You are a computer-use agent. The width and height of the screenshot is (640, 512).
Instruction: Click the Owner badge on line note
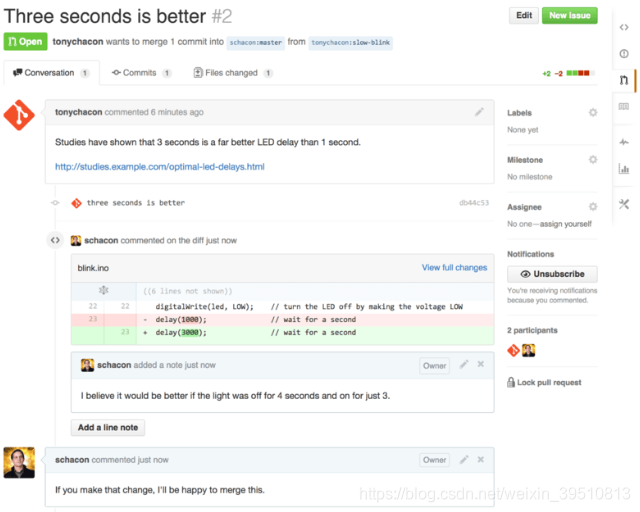click(434, 365)
